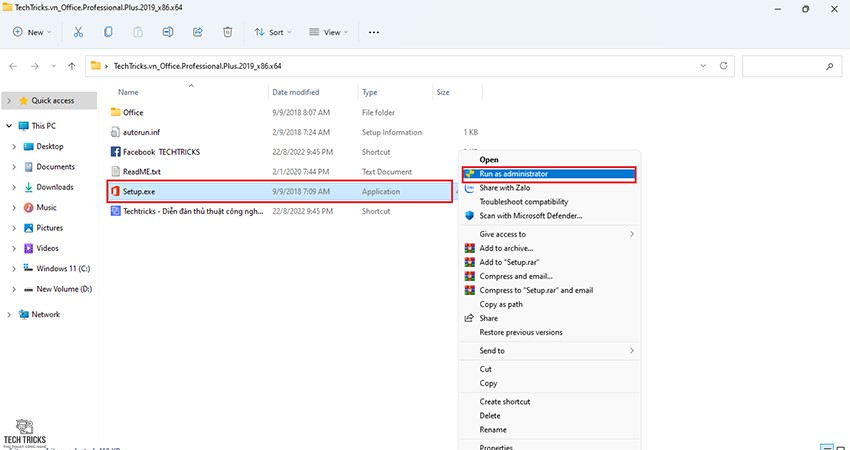The image size is (850, 450).
Task: Select the Setup.exe Office icon
Action: [x=115, y=191]
